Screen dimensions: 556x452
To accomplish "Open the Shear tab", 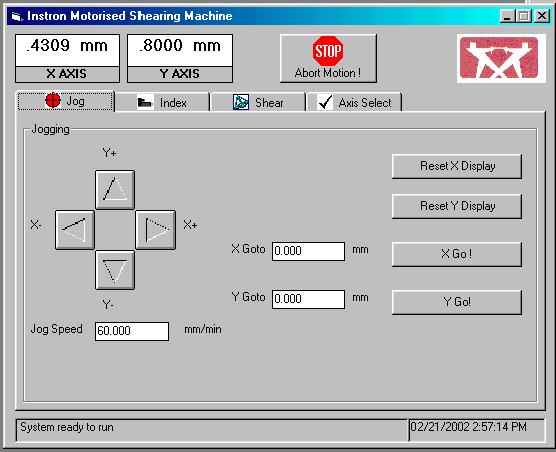I will click(258, 103).
